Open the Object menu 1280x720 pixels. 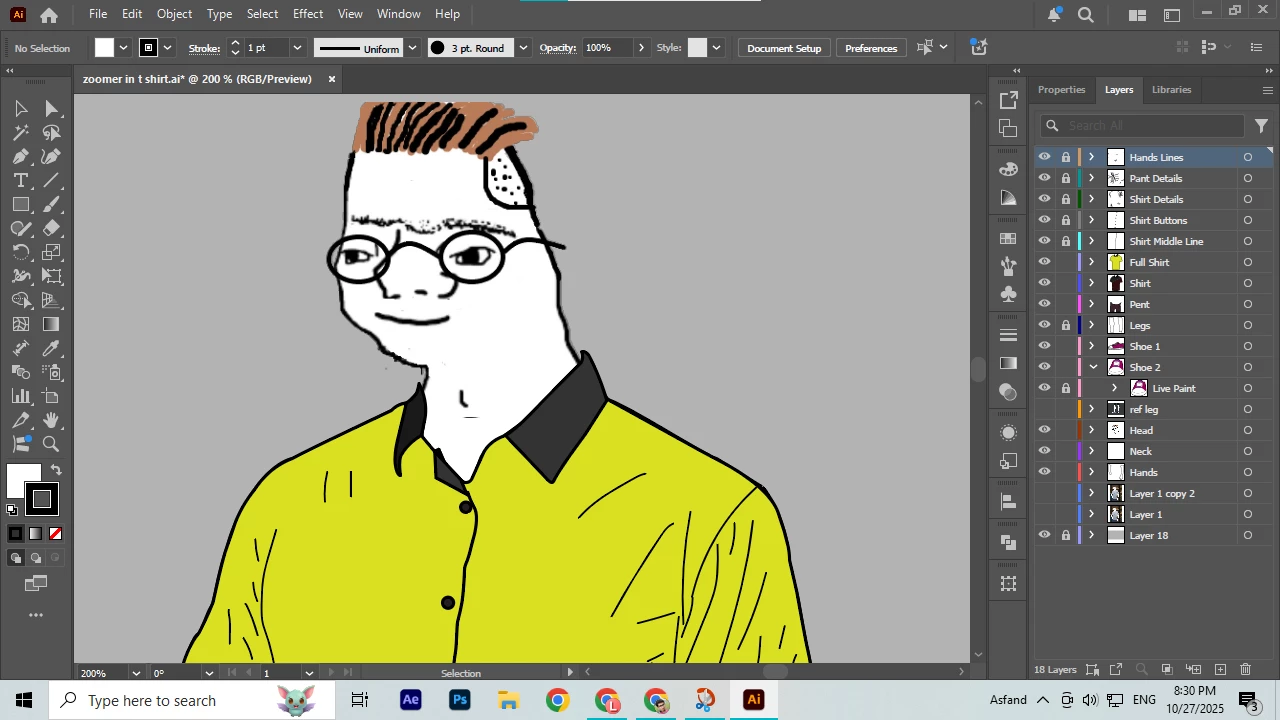(174, 14)
